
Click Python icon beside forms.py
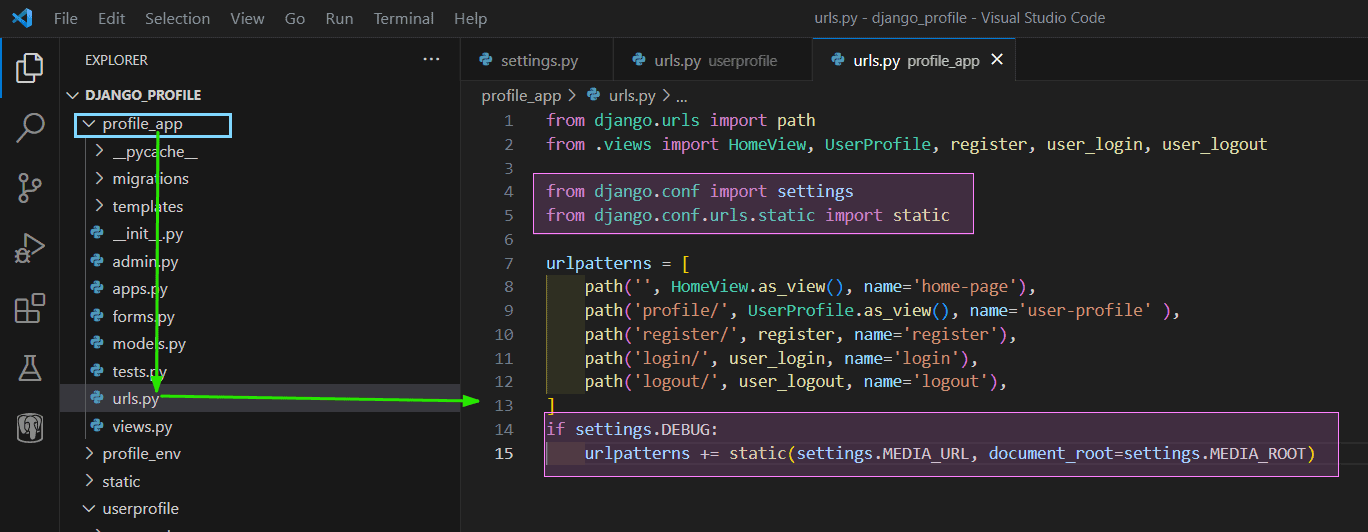[x=97, y=317]
